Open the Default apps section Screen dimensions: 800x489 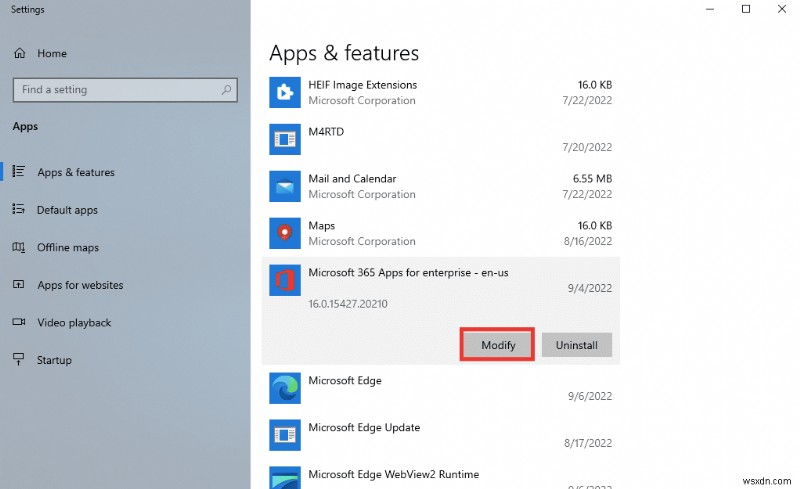pos(67,210)
